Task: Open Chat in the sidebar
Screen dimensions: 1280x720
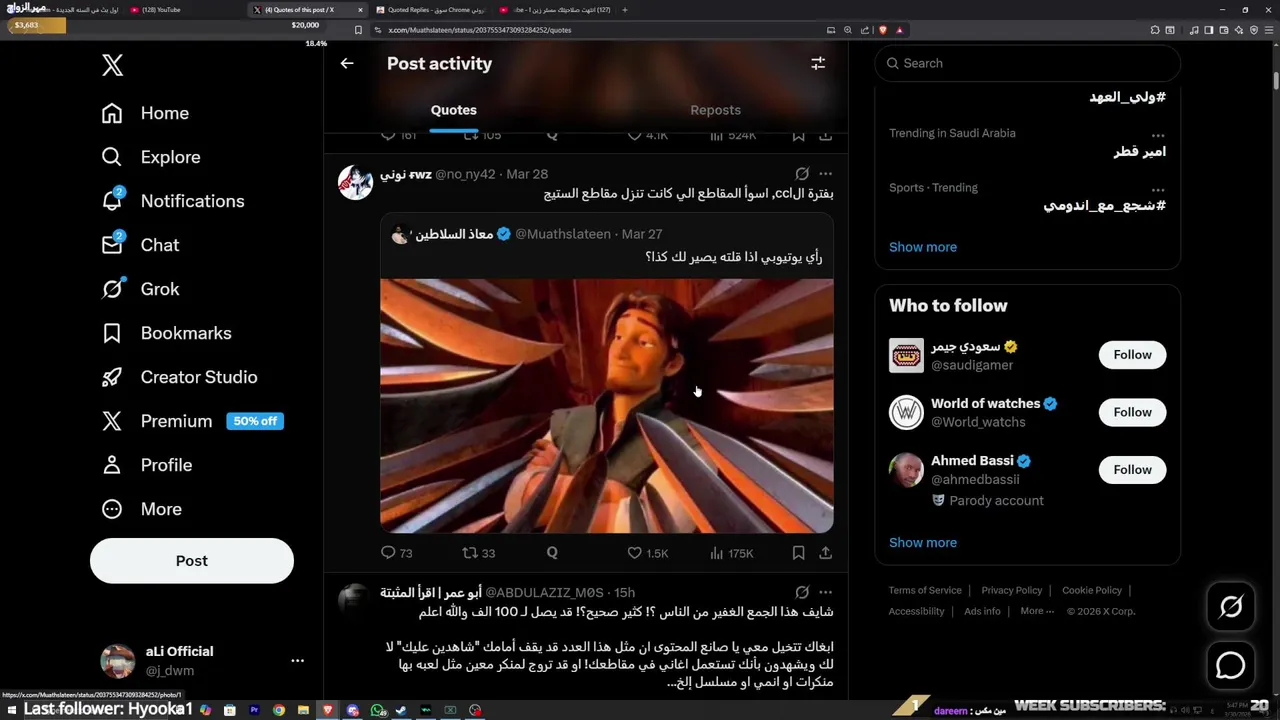Action: [x=141, y=245]
